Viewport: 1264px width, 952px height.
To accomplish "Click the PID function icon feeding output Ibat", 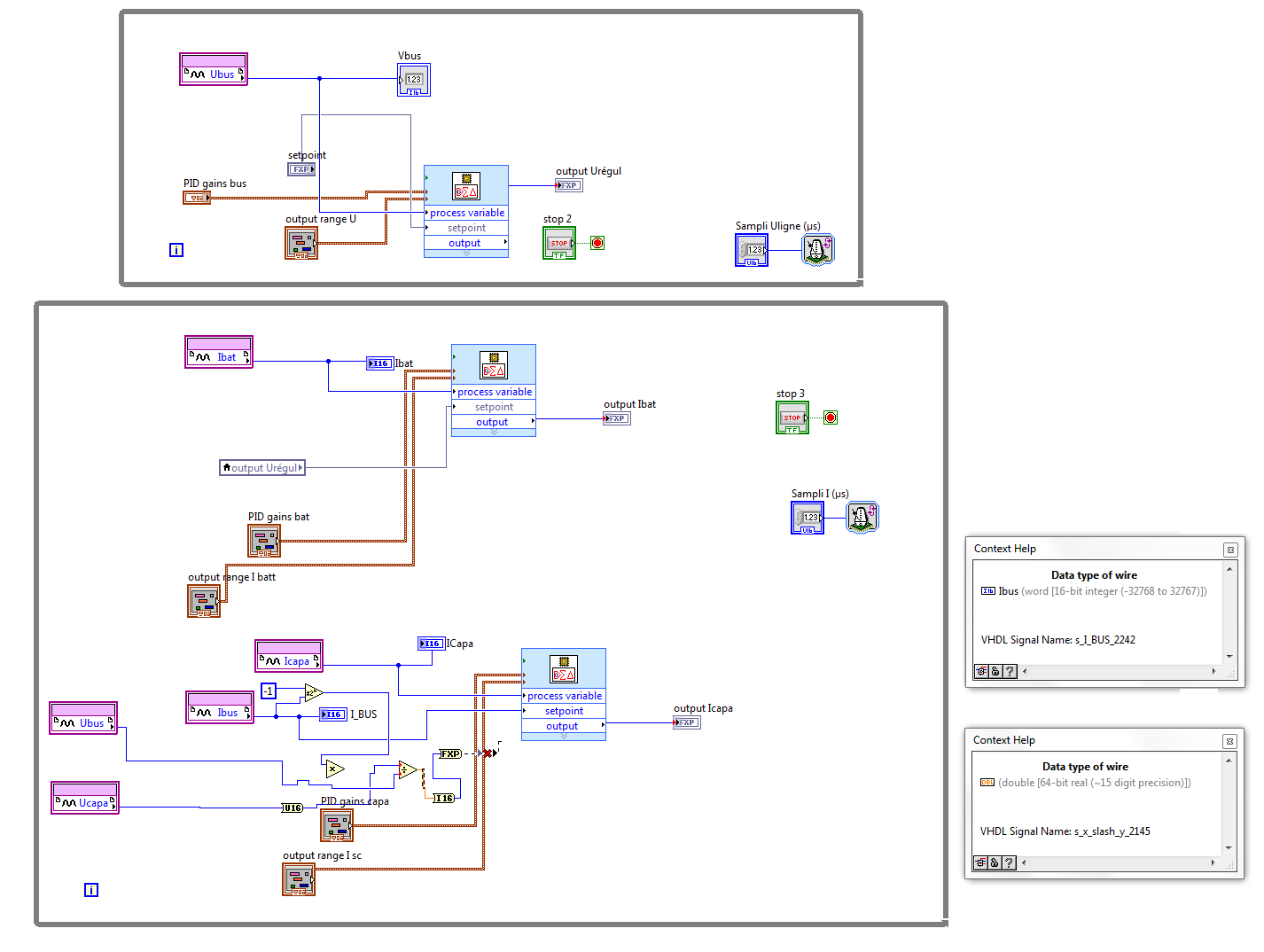I will [494, 365].
